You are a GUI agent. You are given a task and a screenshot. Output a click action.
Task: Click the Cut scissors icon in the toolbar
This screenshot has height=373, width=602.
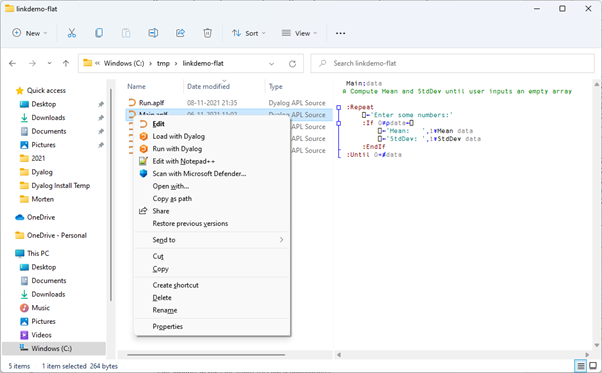72,33
